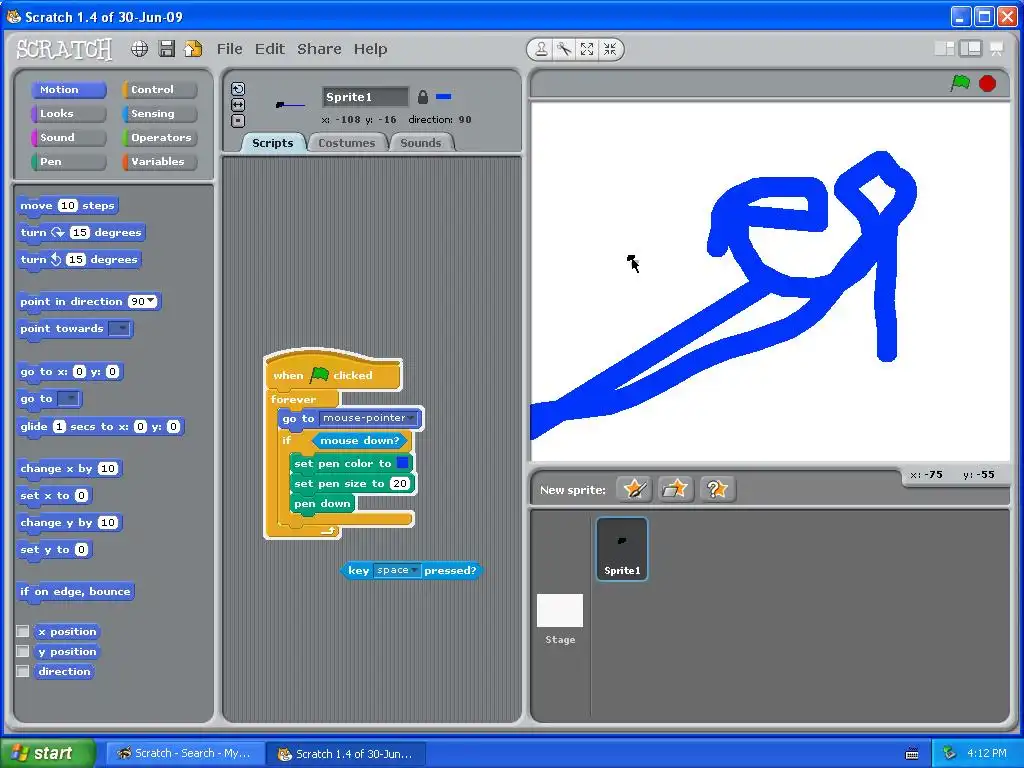Screen dimensions: 1024x768
Task: Switch to Scratch - Search taskbar window
Action: 185,753
